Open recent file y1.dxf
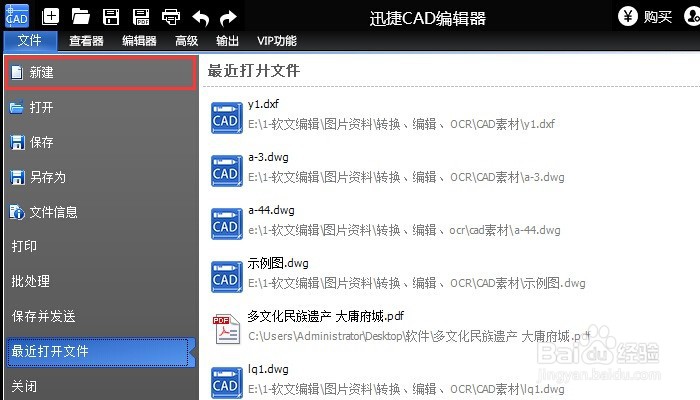The width and height of the screenshot is (700, 400). tap(263, 104)
